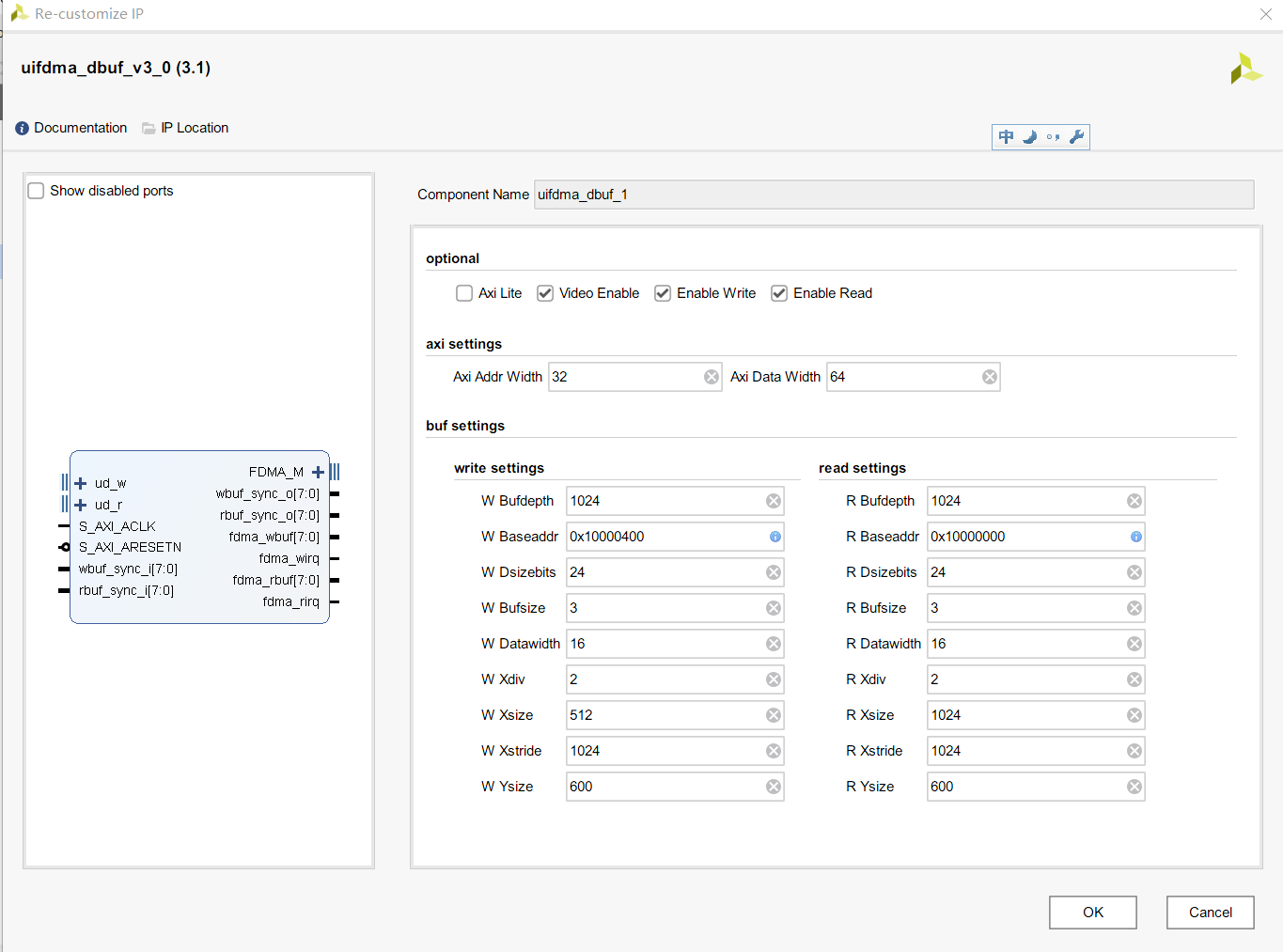Image resolution: width=1283 pixels, height=952 pixels.
Task: Expand the ud_r interface port
Action: click(81, 505)
